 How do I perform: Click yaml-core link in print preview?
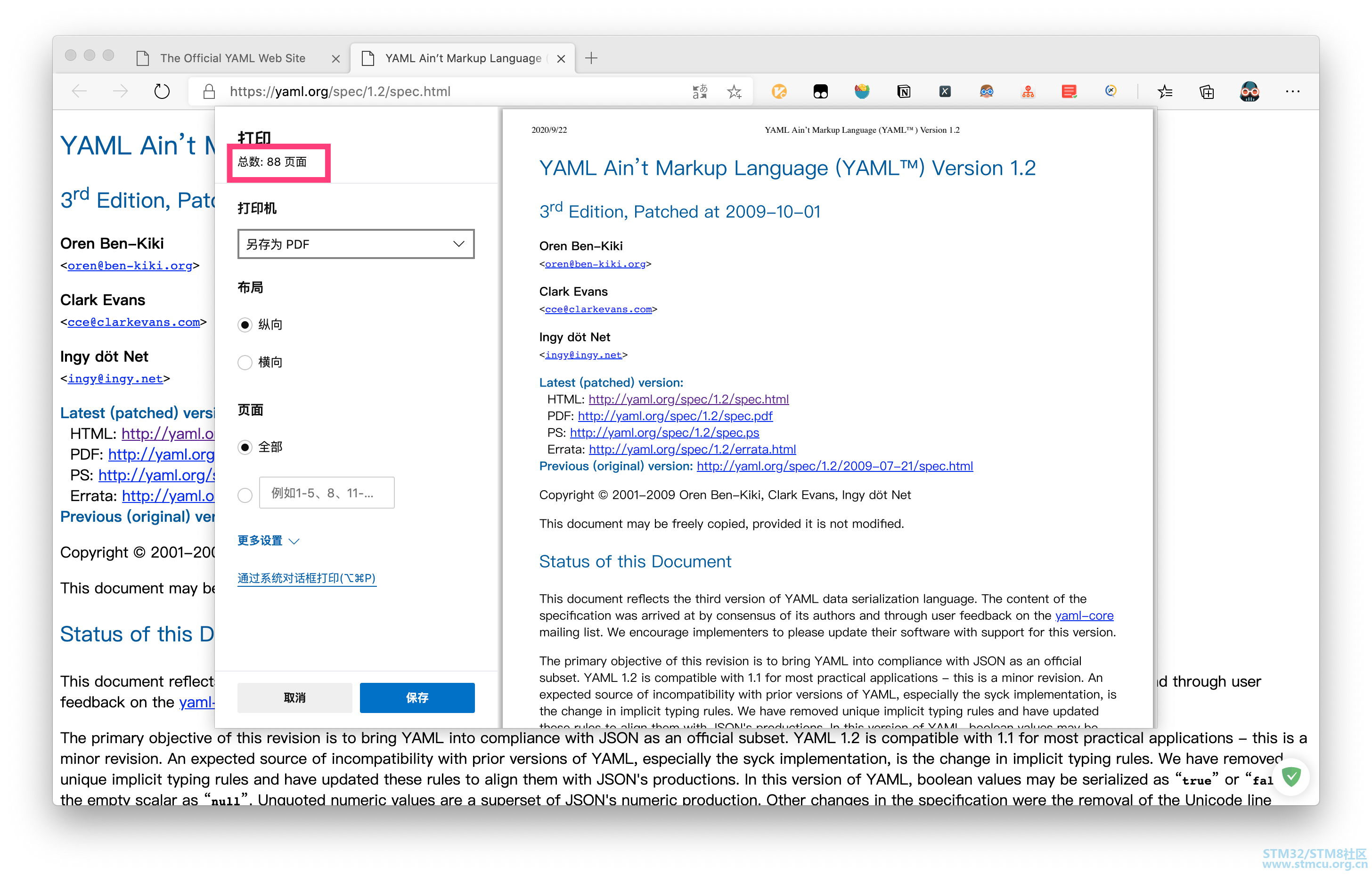point(1084,616)
